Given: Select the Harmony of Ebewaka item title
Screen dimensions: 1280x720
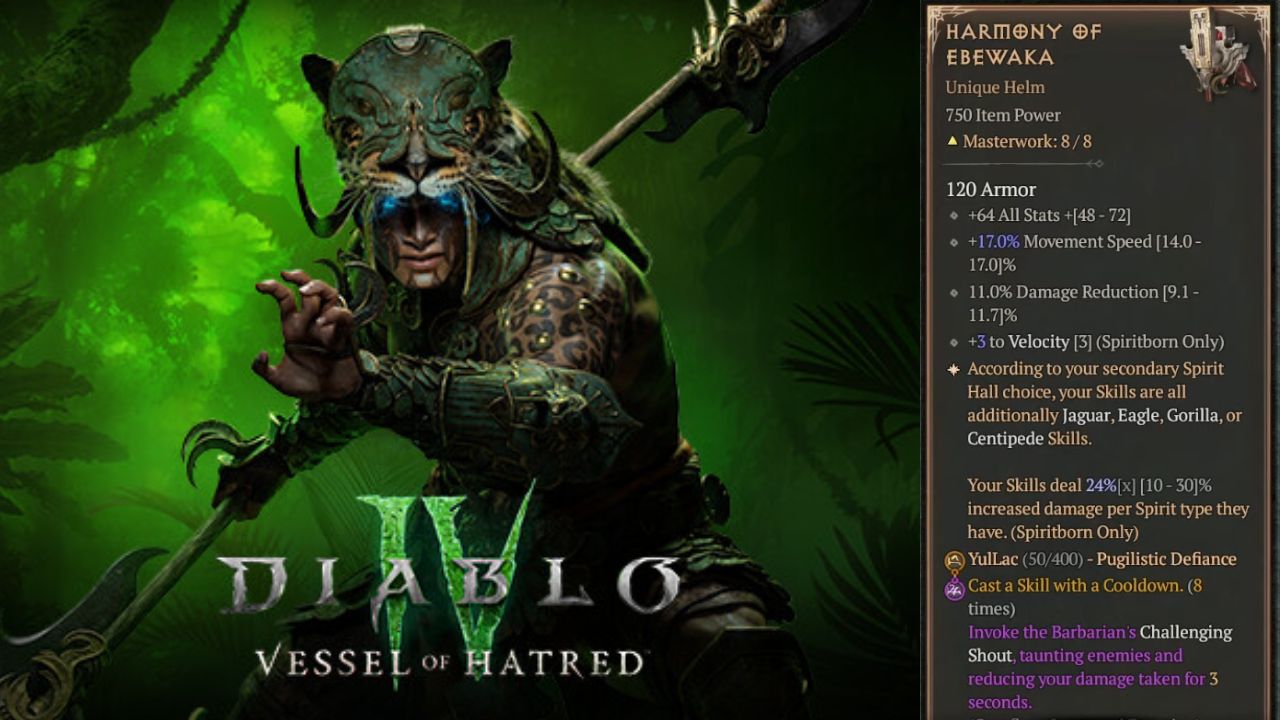Looking at the screenshot, I should [1023, 44].
